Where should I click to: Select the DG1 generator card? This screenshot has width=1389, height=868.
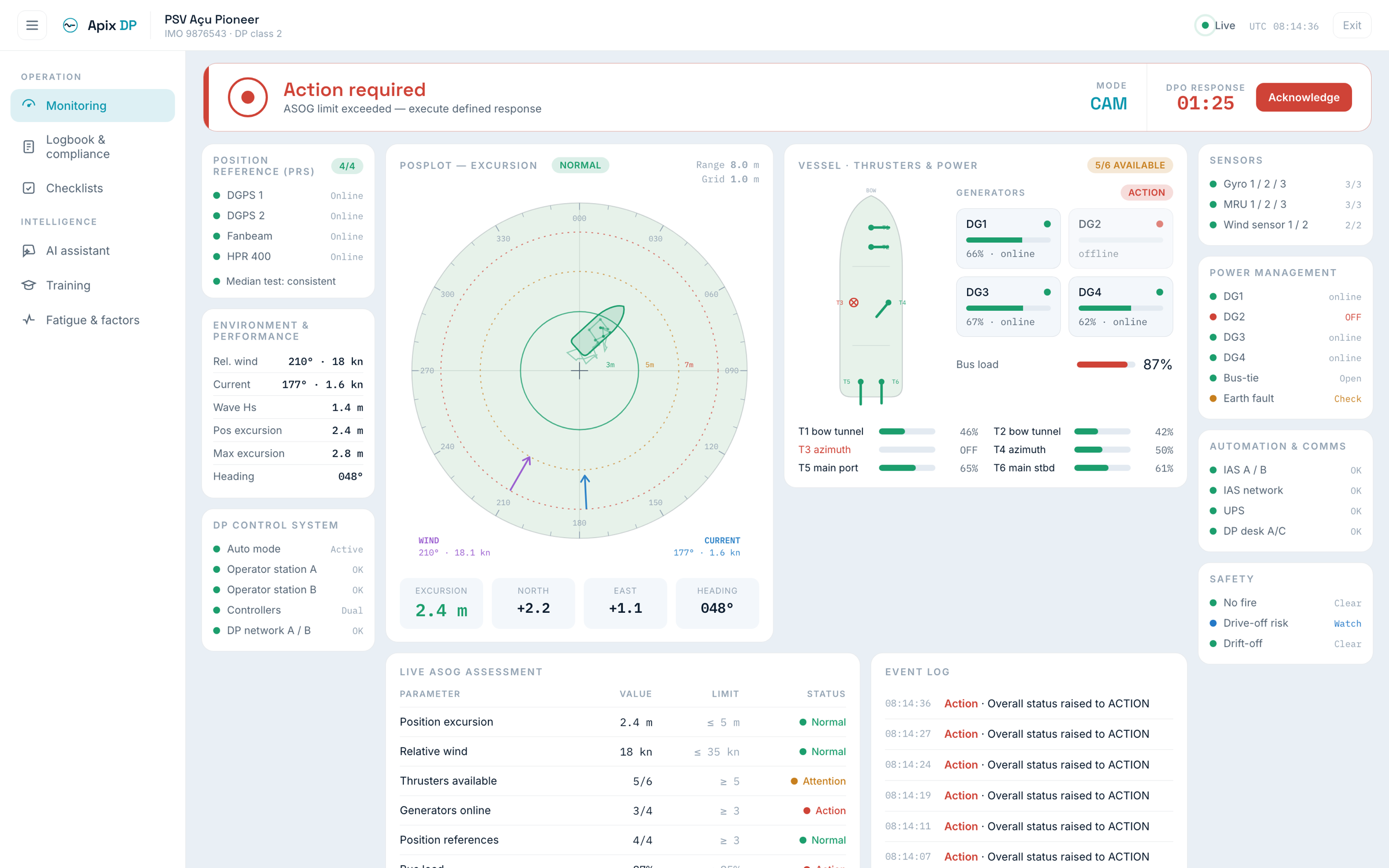pyautogui.click(x=1008, y=238)
